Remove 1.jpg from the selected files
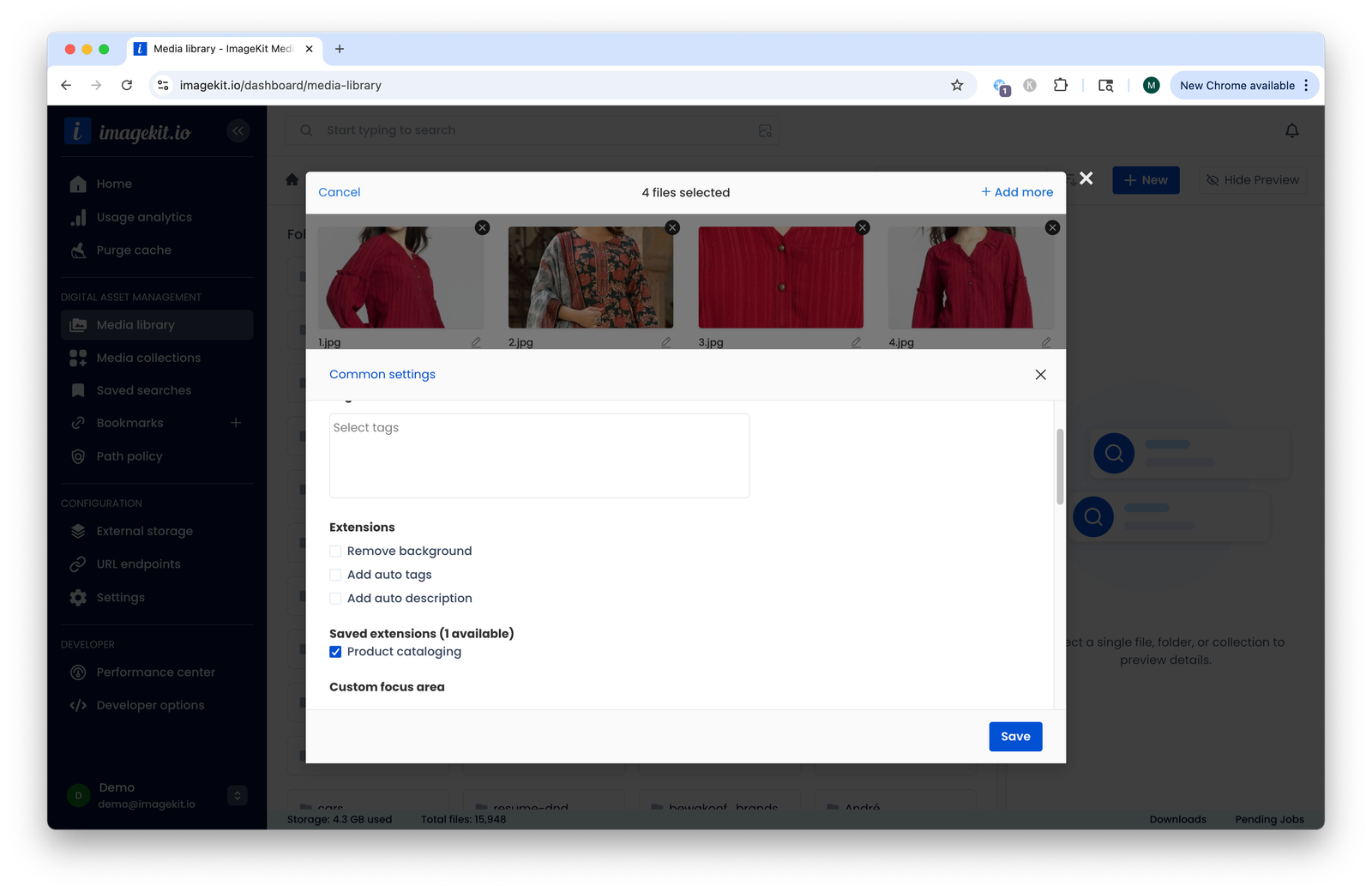This screenshot has height=892, width=1372. (483, 227)
